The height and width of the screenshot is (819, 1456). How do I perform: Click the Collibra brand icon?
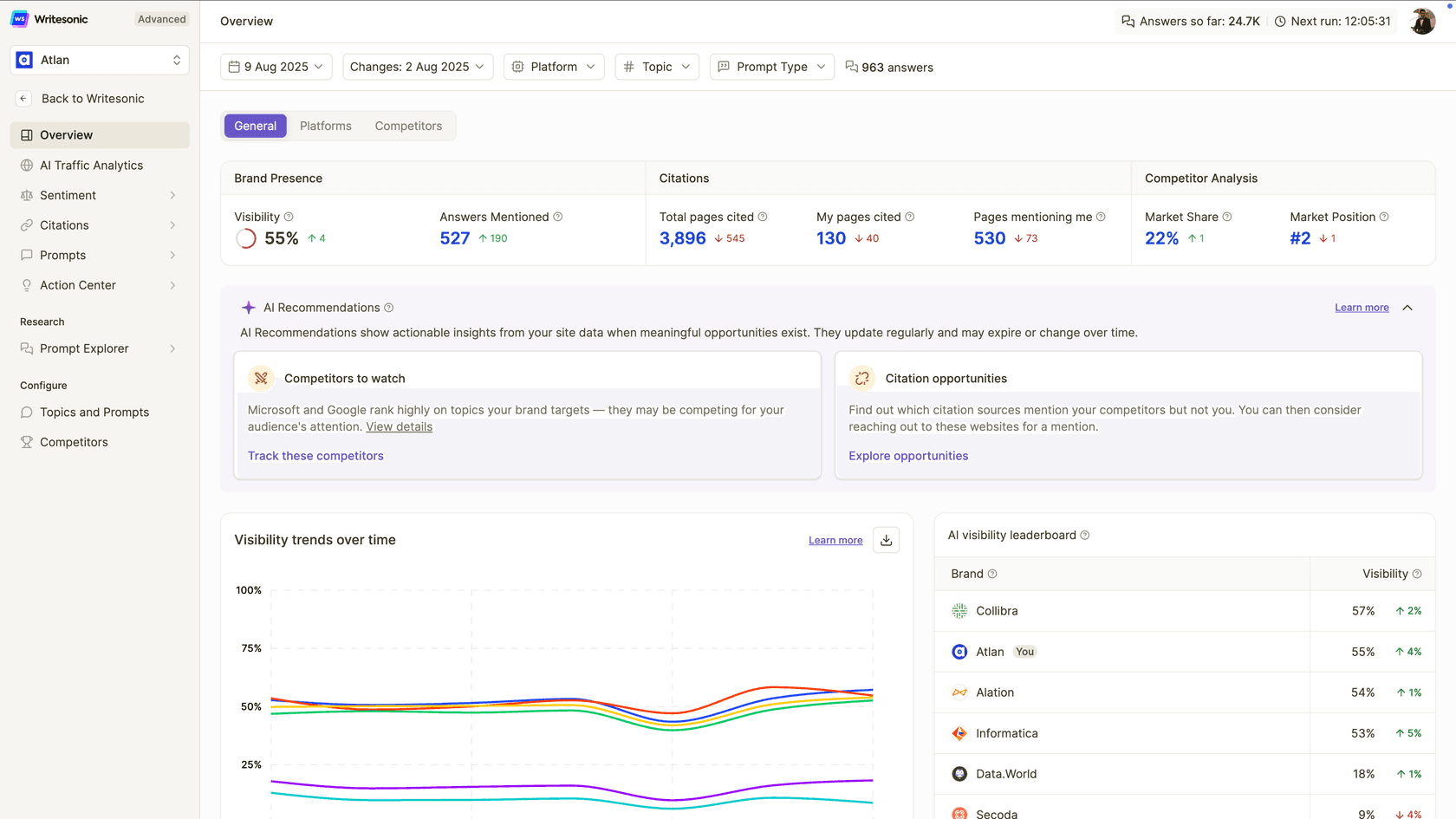click(959, 611)
